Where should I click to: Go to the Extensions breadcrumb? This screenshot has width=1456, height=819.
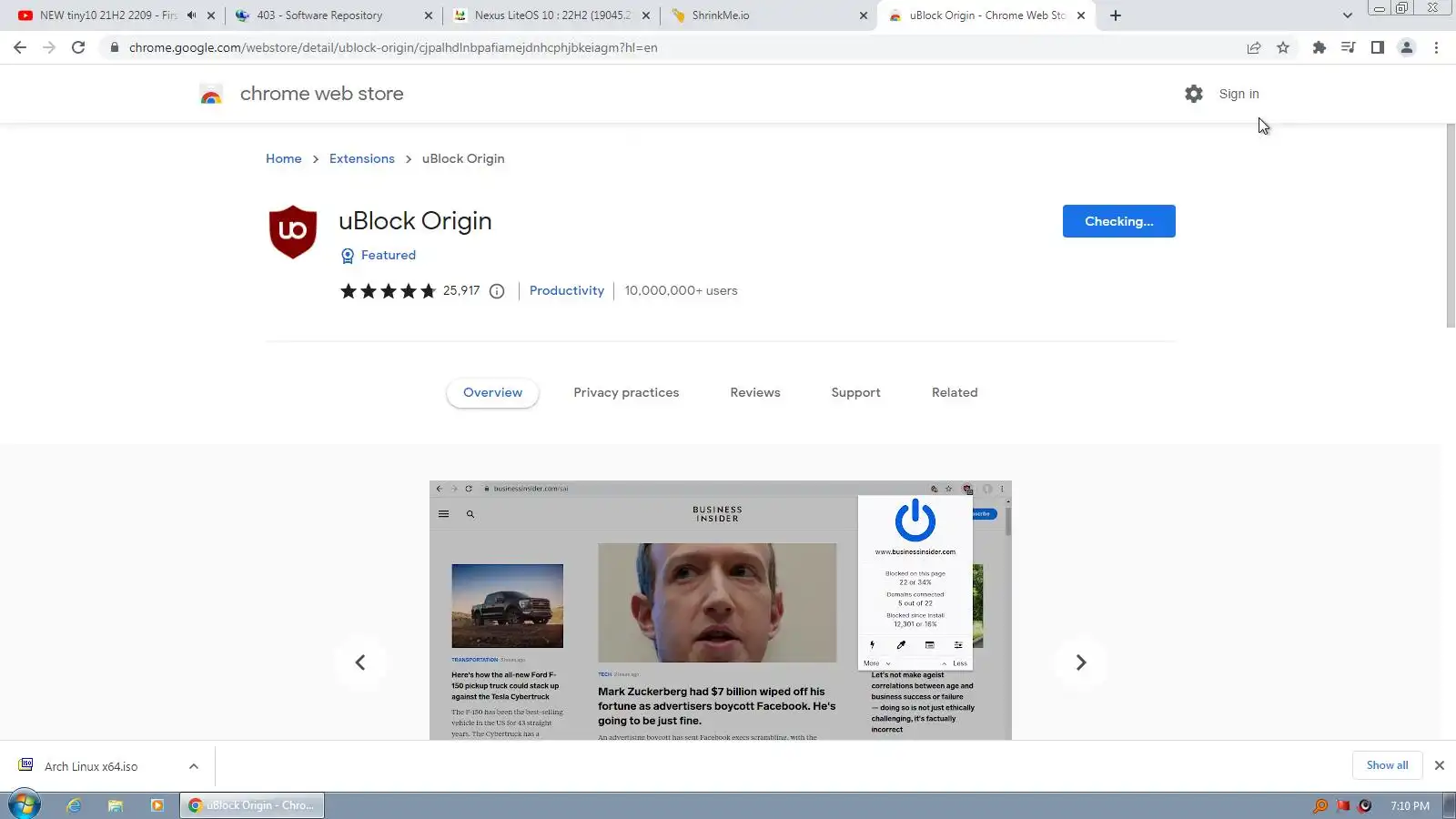(x=362, y=159)
